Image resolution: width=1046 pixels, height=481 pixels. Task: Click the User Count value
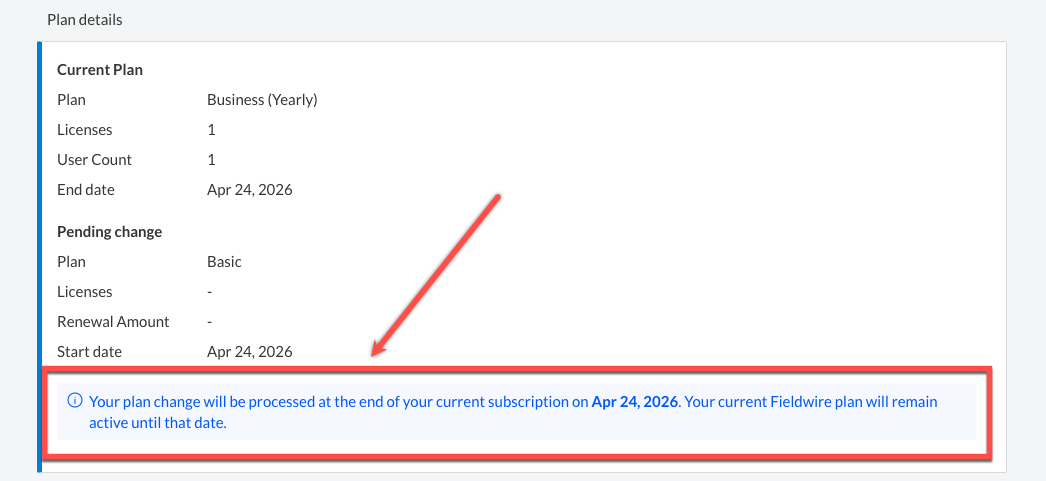pos(211,160)
